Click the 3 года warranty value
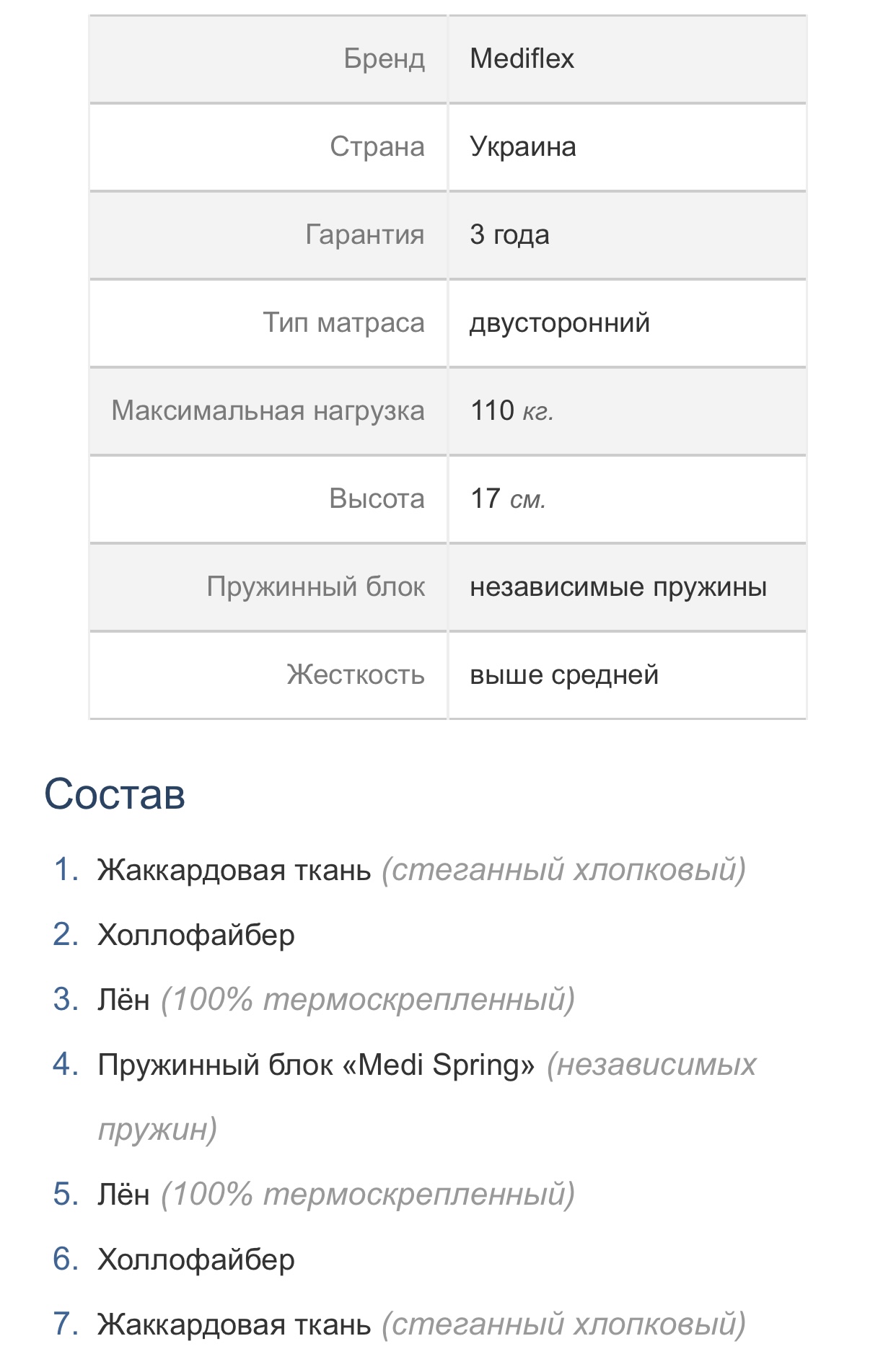 pyautogui.click(x=509, y=235)
